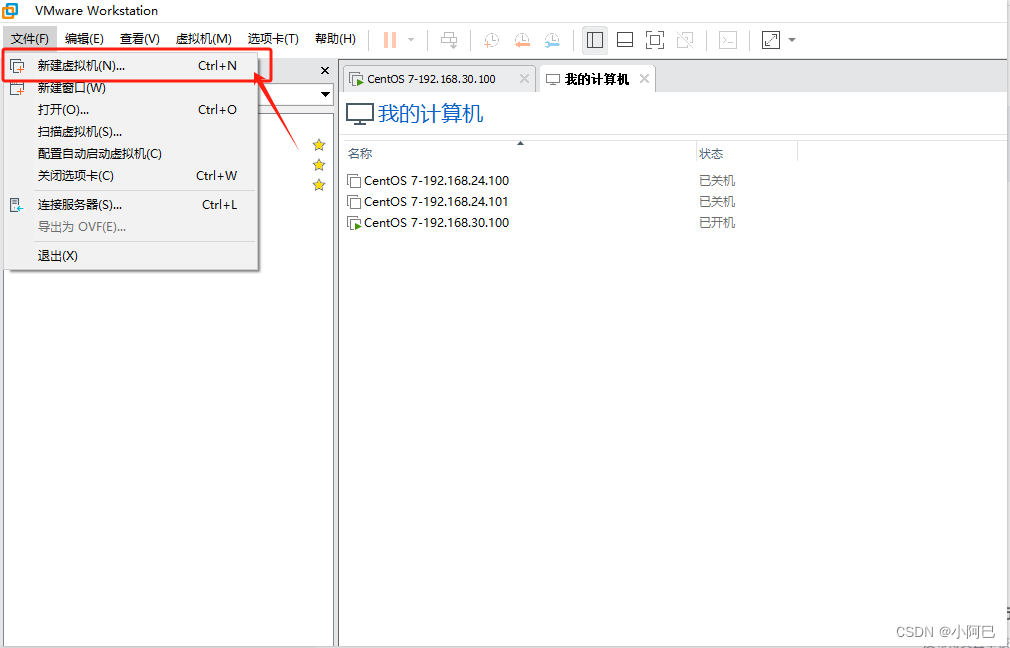Screen dimensions: 1010x648
Task: Click the console view icon
Action: pos(728,40)
